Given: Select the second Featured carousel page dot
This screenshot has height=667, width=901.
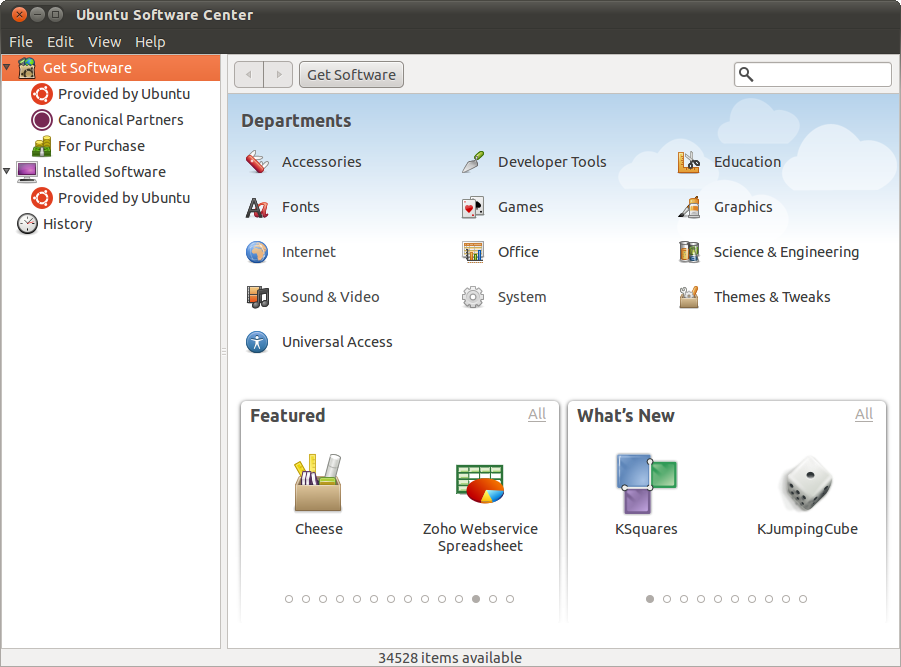Looking at the screenshot, I should coord(306,599).
